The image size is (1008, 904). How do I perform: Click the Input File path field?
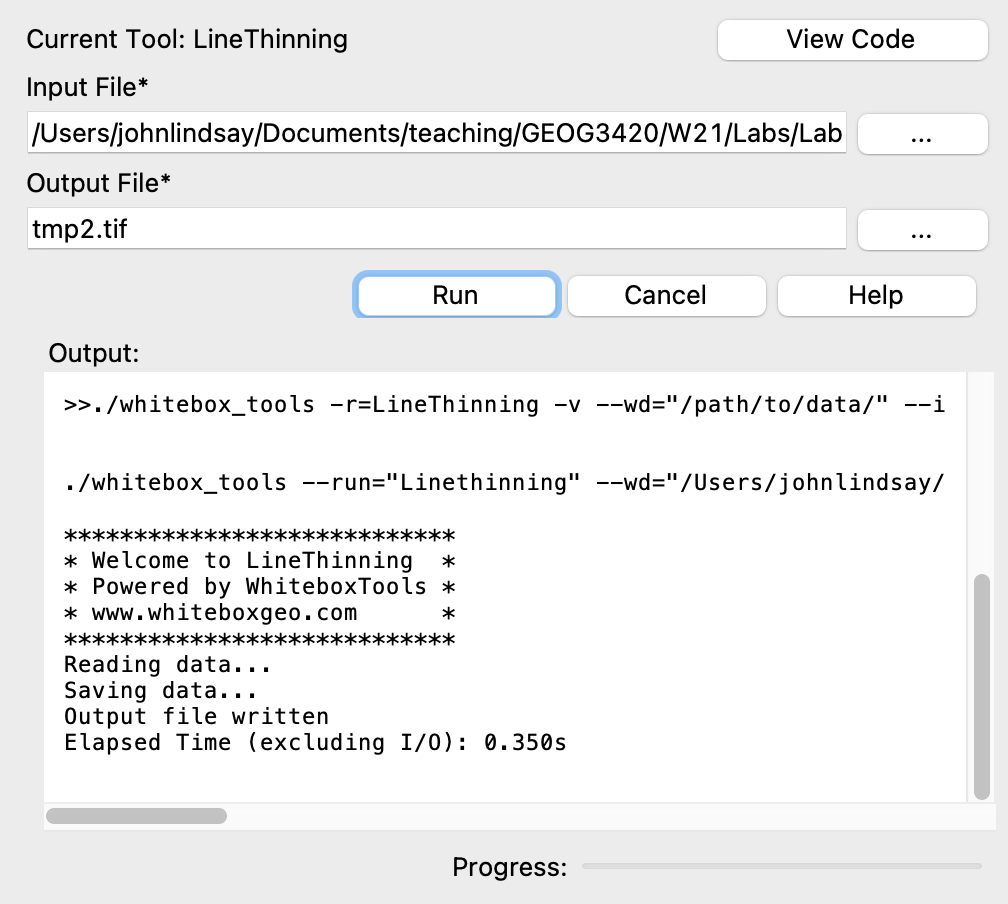[436, 133]
